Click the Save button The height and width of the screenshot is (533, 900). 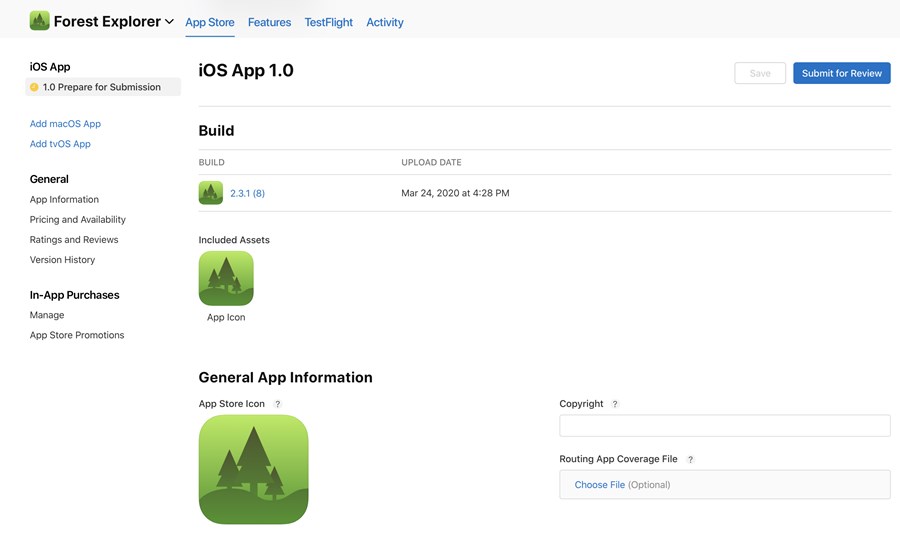760,73
